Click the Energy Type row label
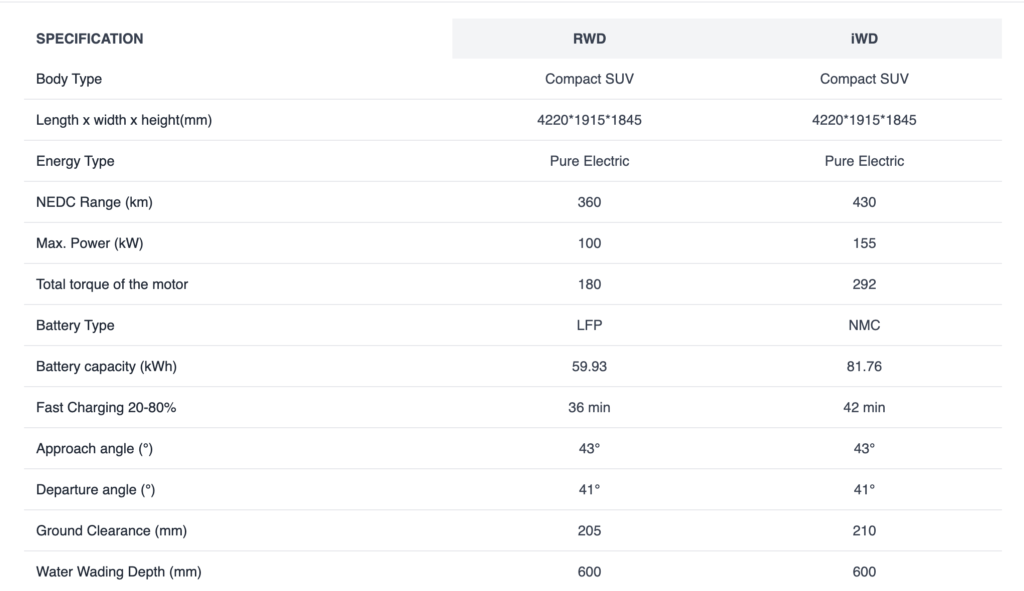The height and width of the screenshot is (591, 1024). coord(75,161)
